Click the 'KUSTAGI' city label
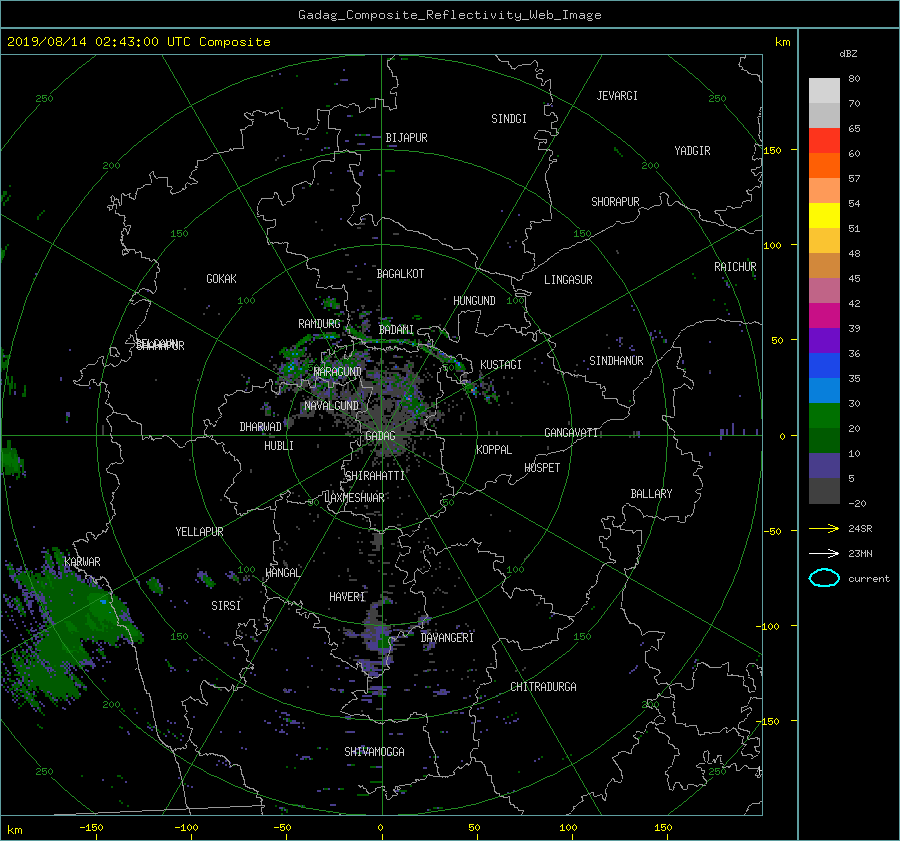This screenshot has width=900, height=841. coord(501,365)
